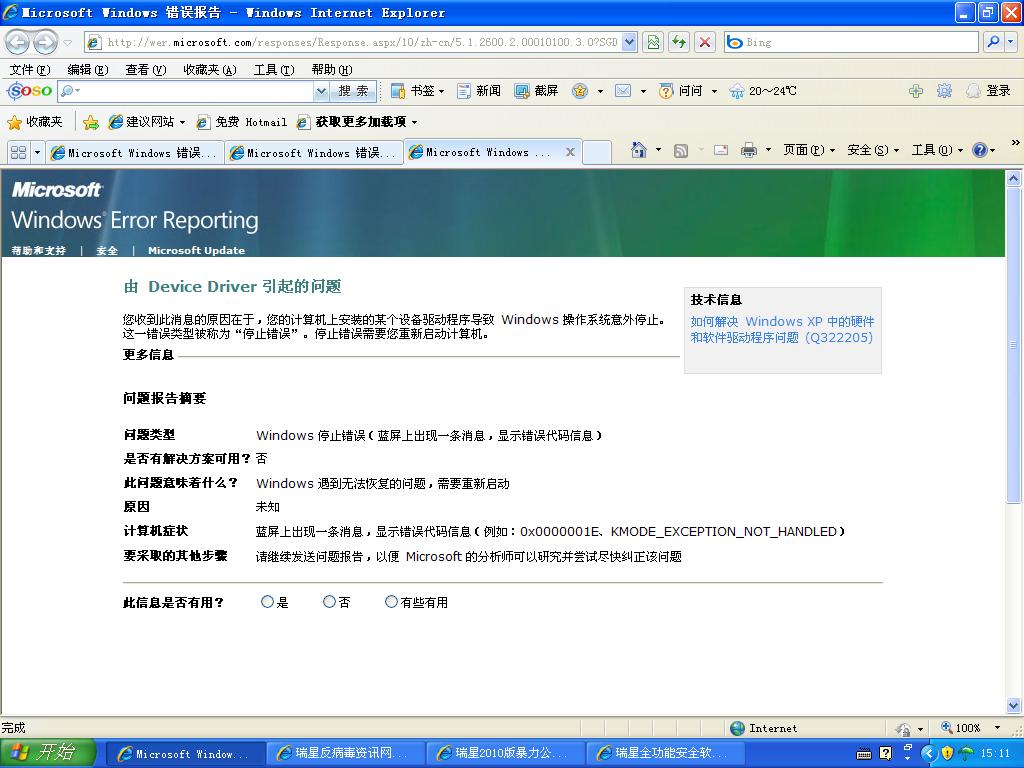The height and width of the screenshot is (768, 1024).
Task: Stop loading with the red X button
Action: pyautogui.click(x=705, y=42)
